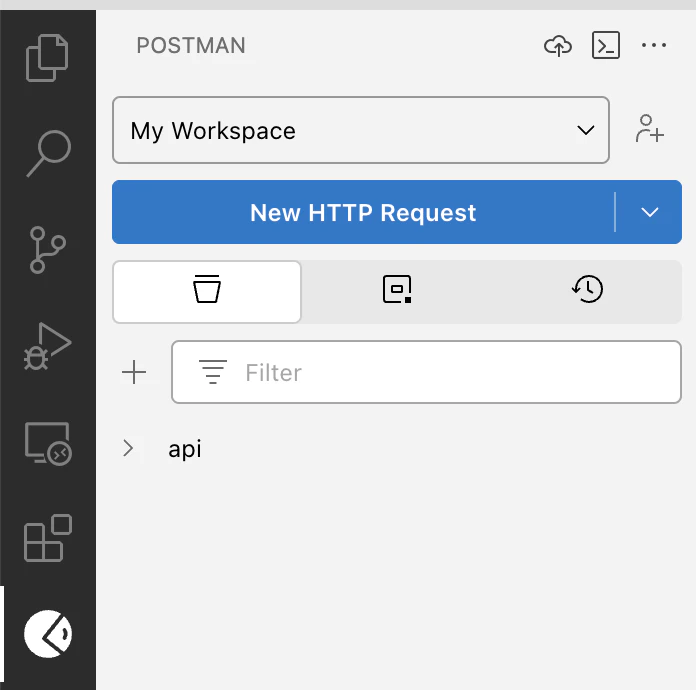
Task: Open the Search view in the activity bar
Action: [48, 154]
